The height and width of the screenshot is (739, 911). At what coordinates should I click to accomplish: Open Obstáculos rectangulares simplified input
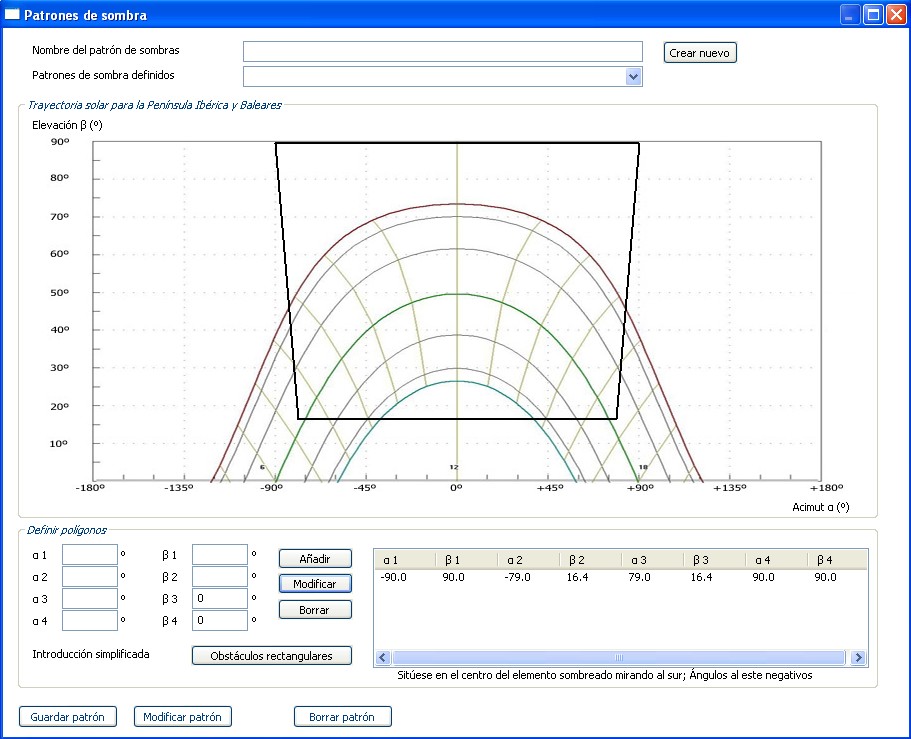272,656
